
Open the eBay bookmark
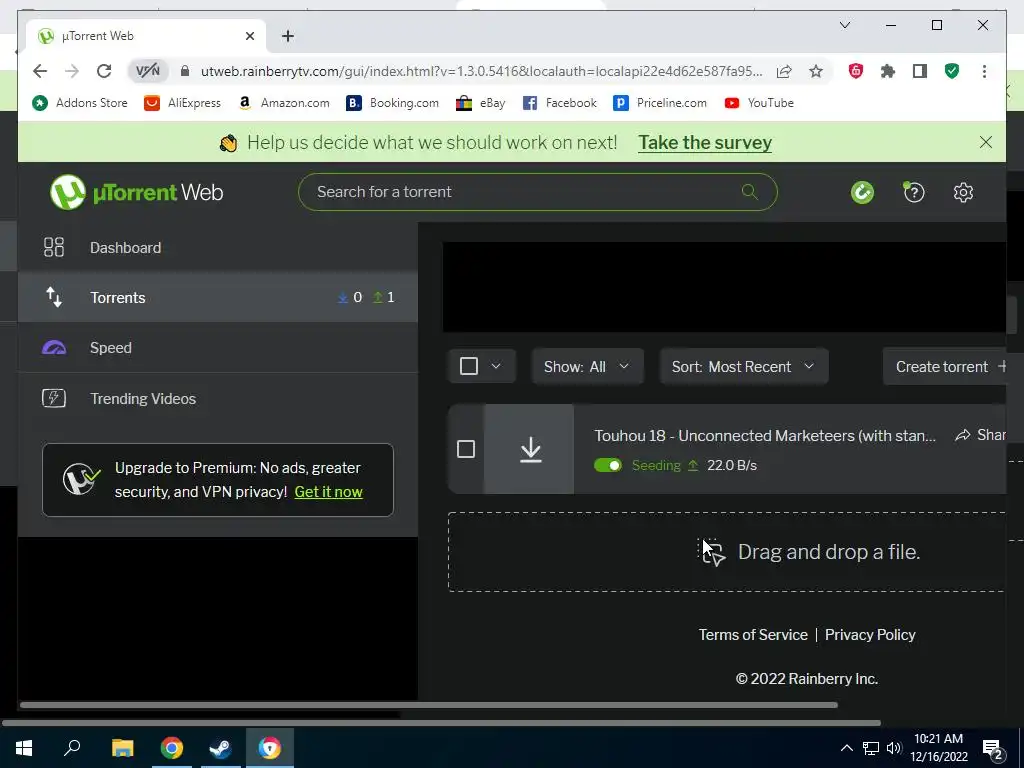pos(481,103)
